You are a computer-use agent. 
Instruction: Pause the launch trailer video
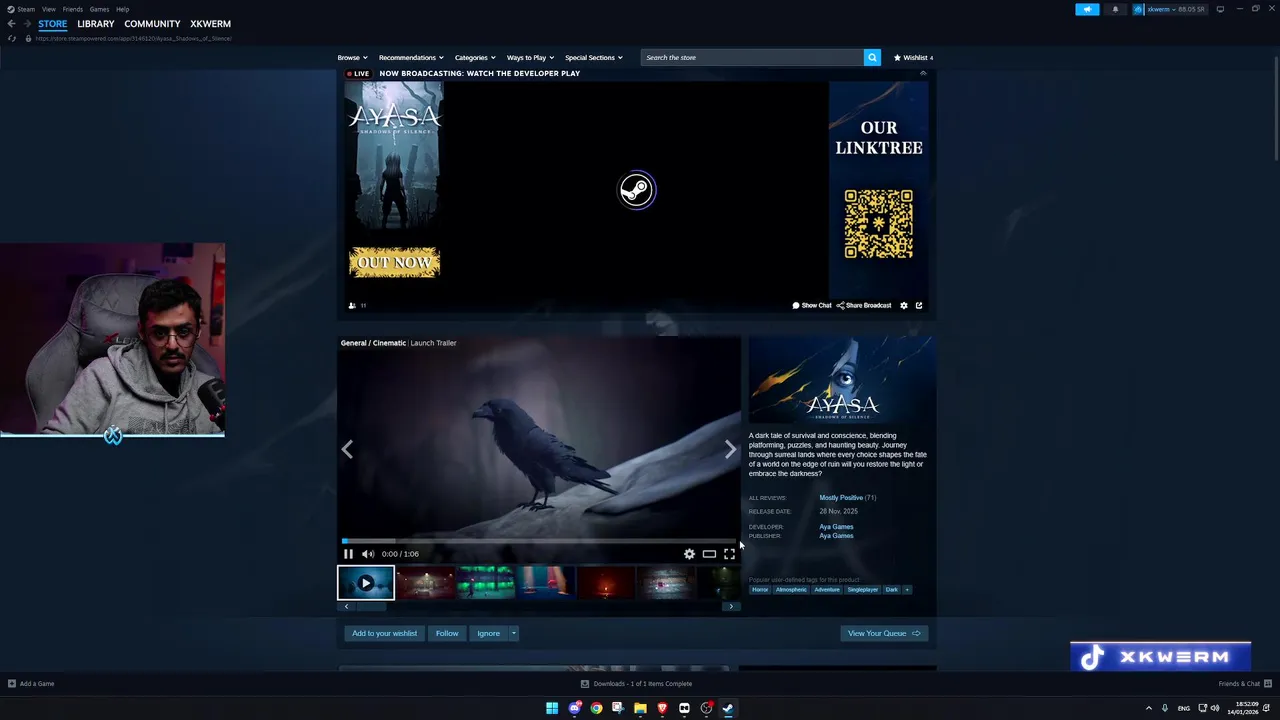pos(348,554)
